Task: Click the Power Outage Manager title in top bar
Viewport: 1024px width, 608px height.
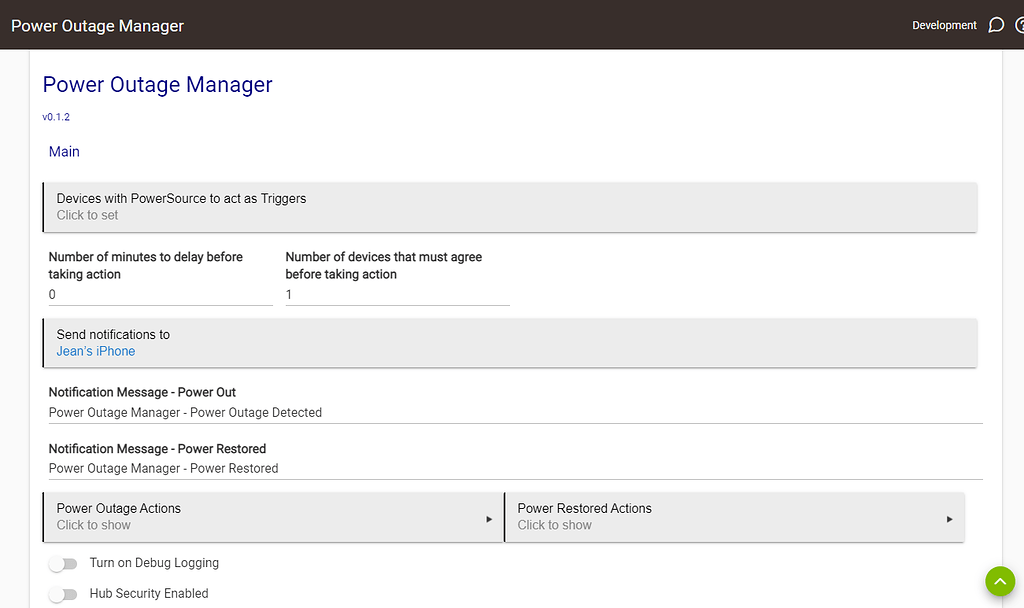Action: tap(97, 25)
